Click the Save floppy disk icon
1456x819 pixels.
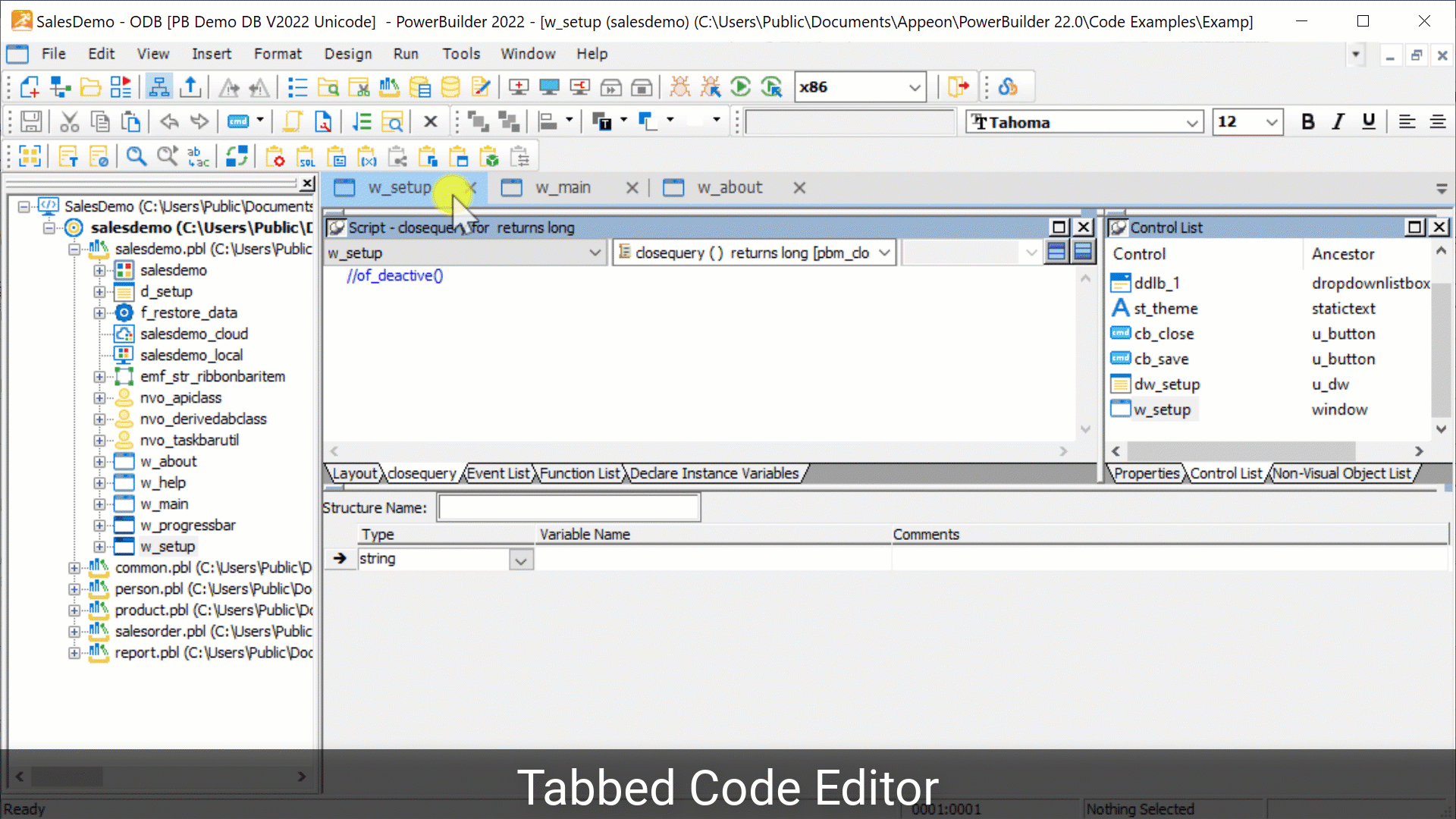(x=31, y=122)
